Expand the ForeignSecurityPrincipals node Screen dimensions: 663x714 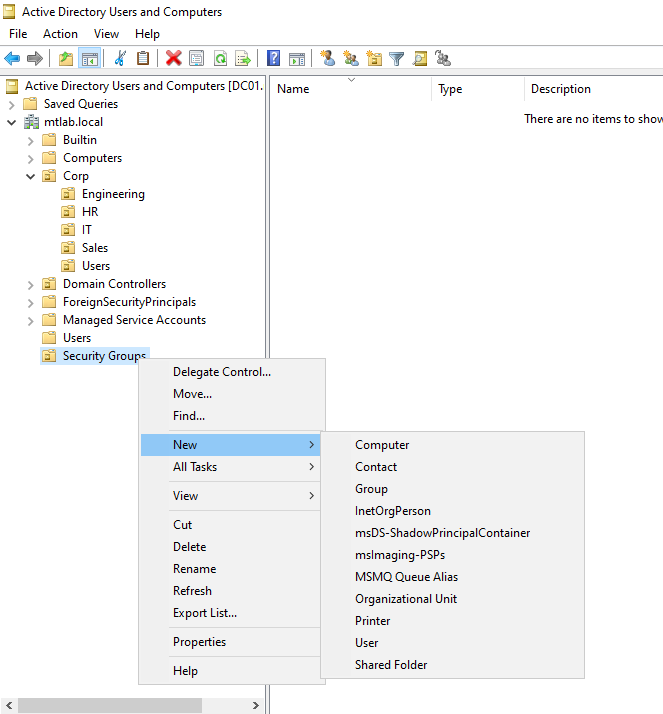point(31,303)
